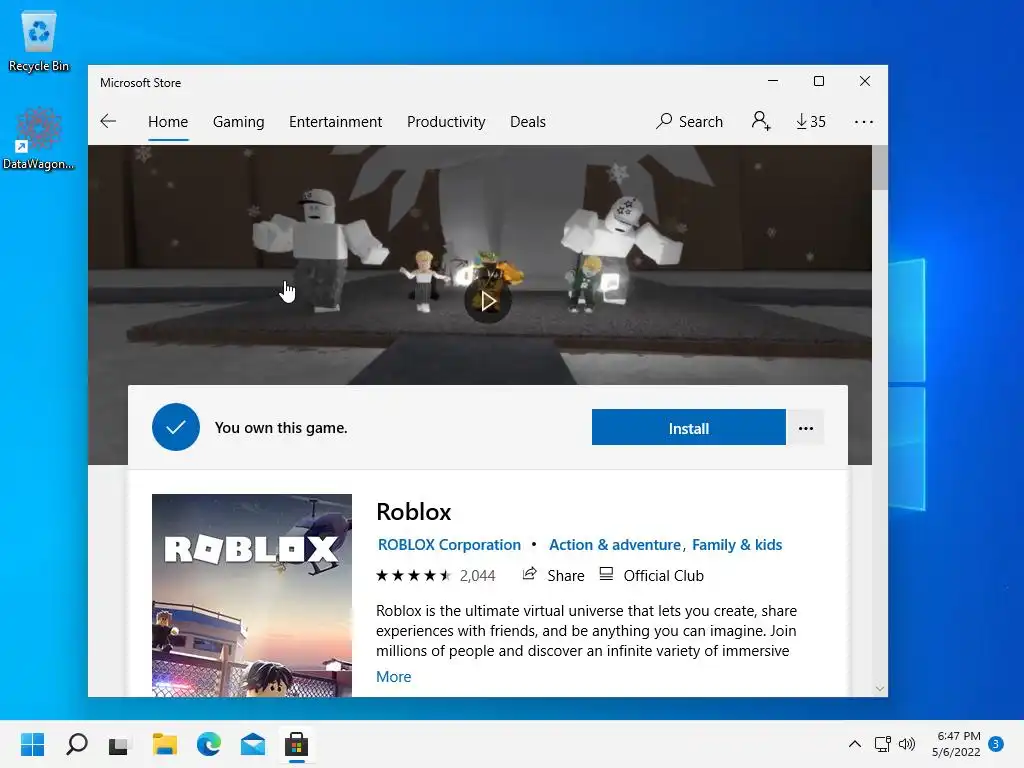
Task: Open the clock and date flyout
Action: pos(957,744)
